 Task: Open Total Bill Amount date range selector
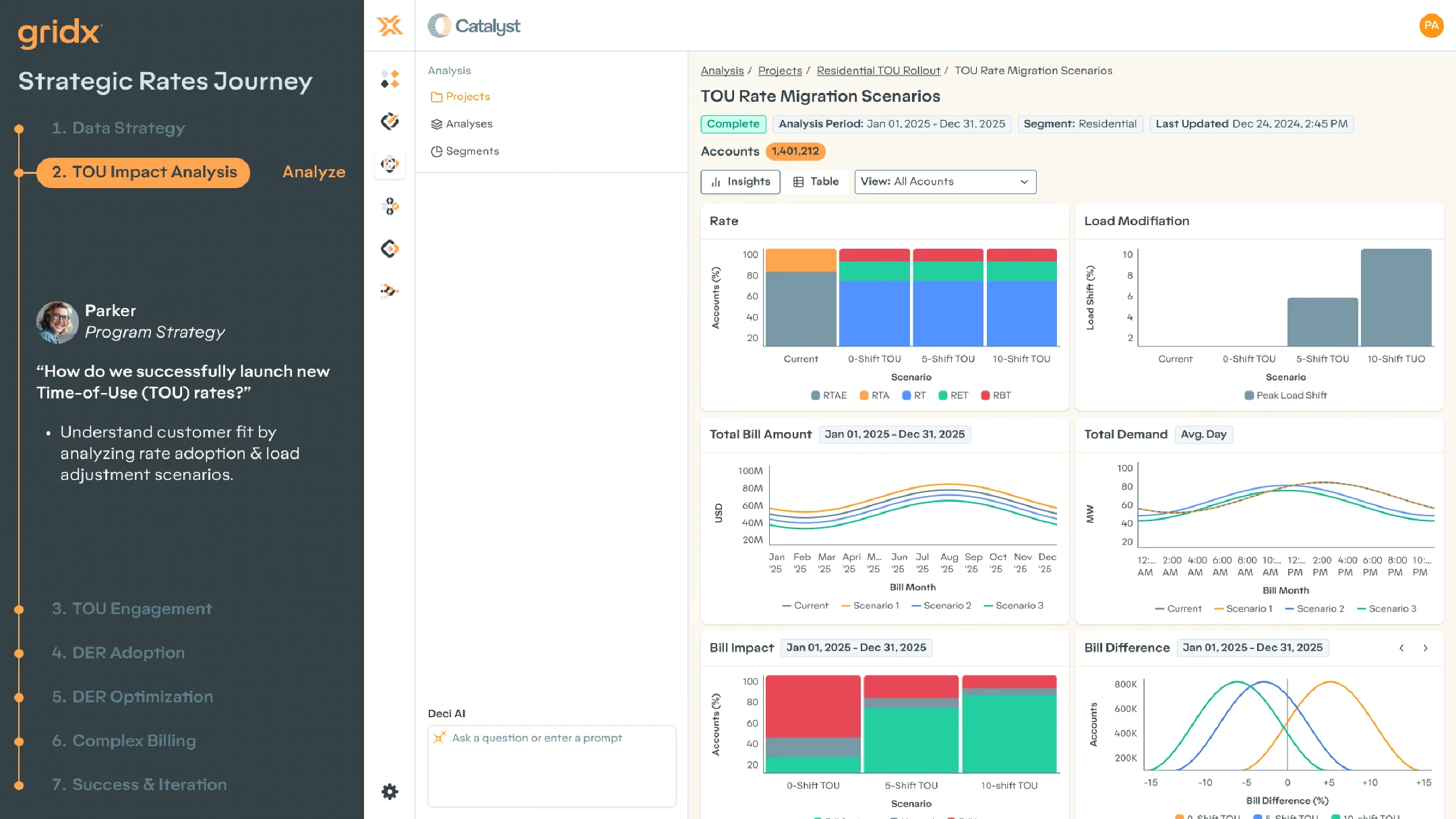tap(894, 434)
